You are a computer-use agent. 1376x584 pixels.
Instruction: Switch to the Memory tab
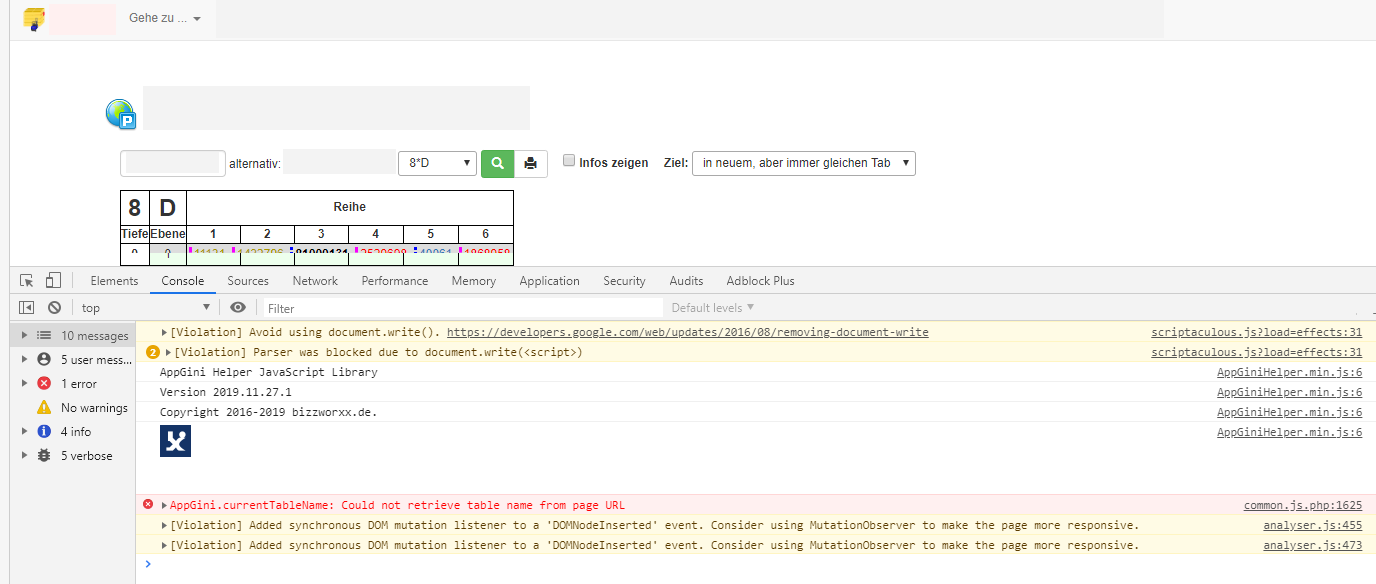(x=474, y=281)
